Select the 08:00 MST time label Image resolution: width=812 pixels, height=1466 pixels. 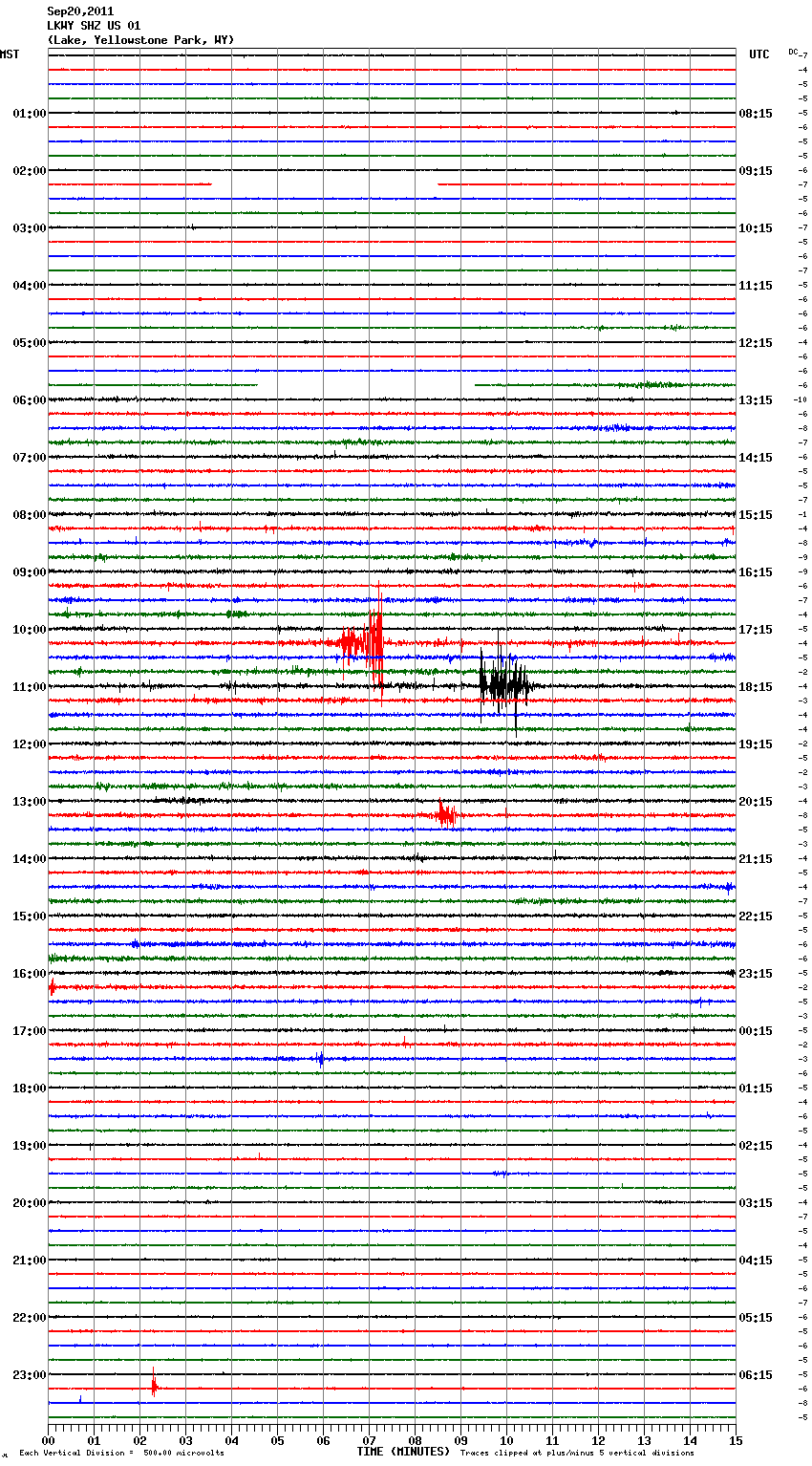point(30,515)
